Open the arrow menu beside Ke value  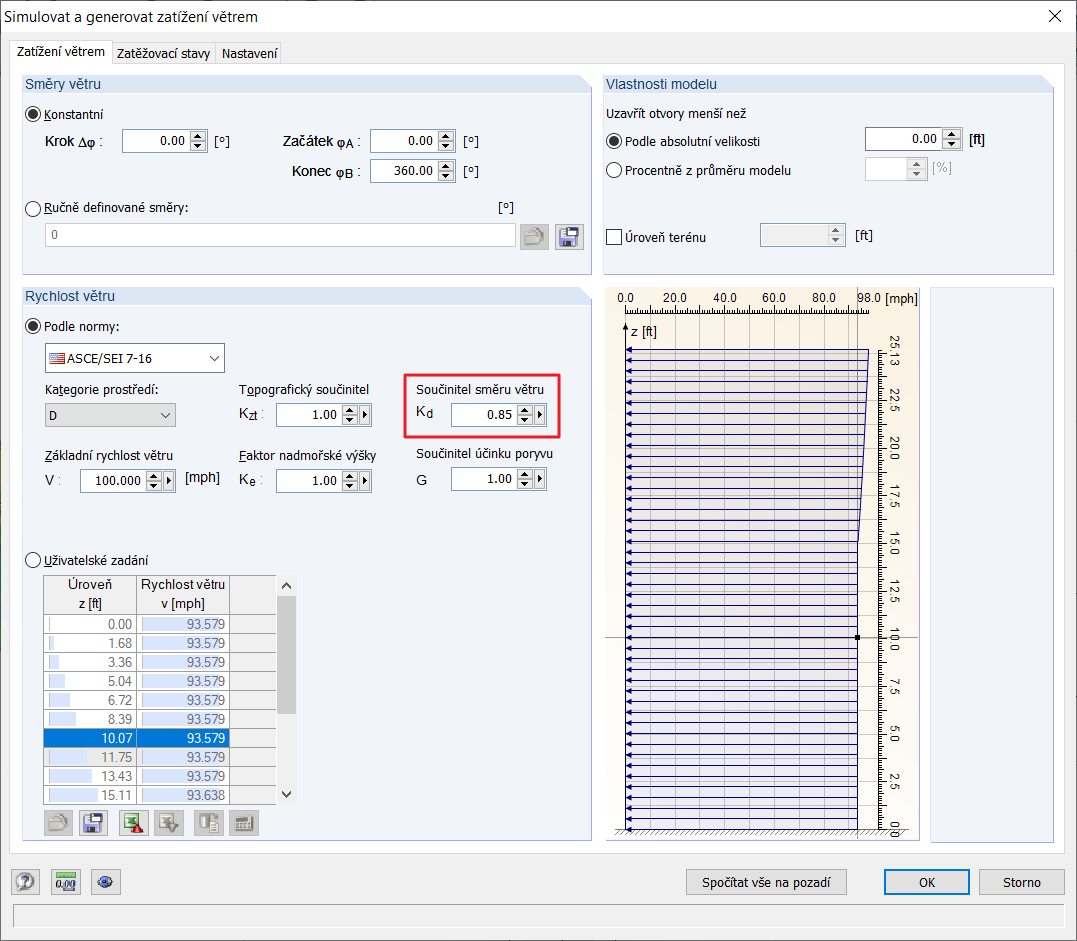coord(365,481)
